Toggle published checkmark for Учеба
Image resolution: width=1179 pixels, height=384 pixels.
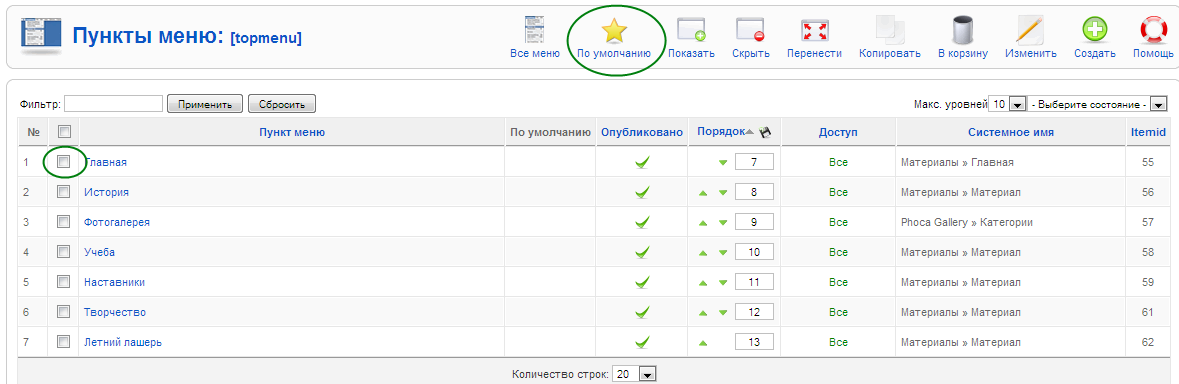coord(641,252)
